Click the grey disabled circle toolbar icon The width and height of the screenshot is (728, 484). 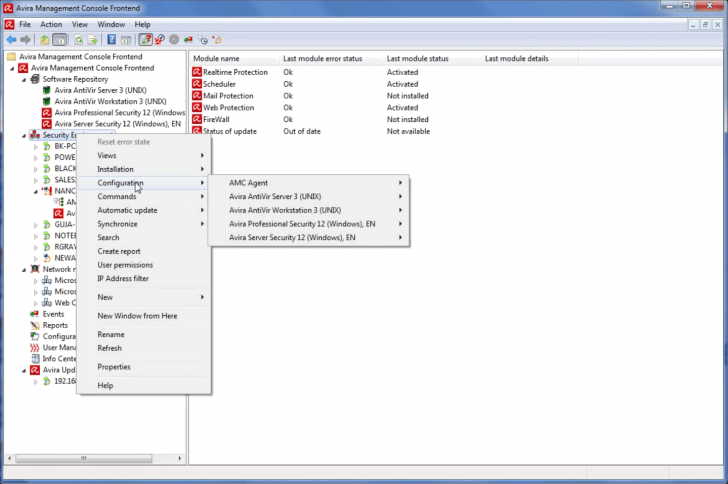(x=174, y=40)
